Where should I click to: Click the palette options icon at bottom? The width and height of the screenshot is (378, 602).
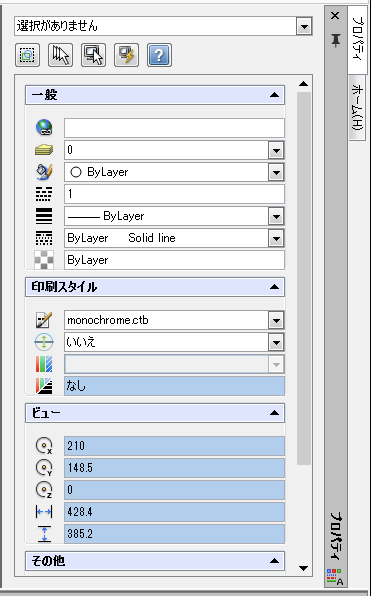(x=335, y=577)
